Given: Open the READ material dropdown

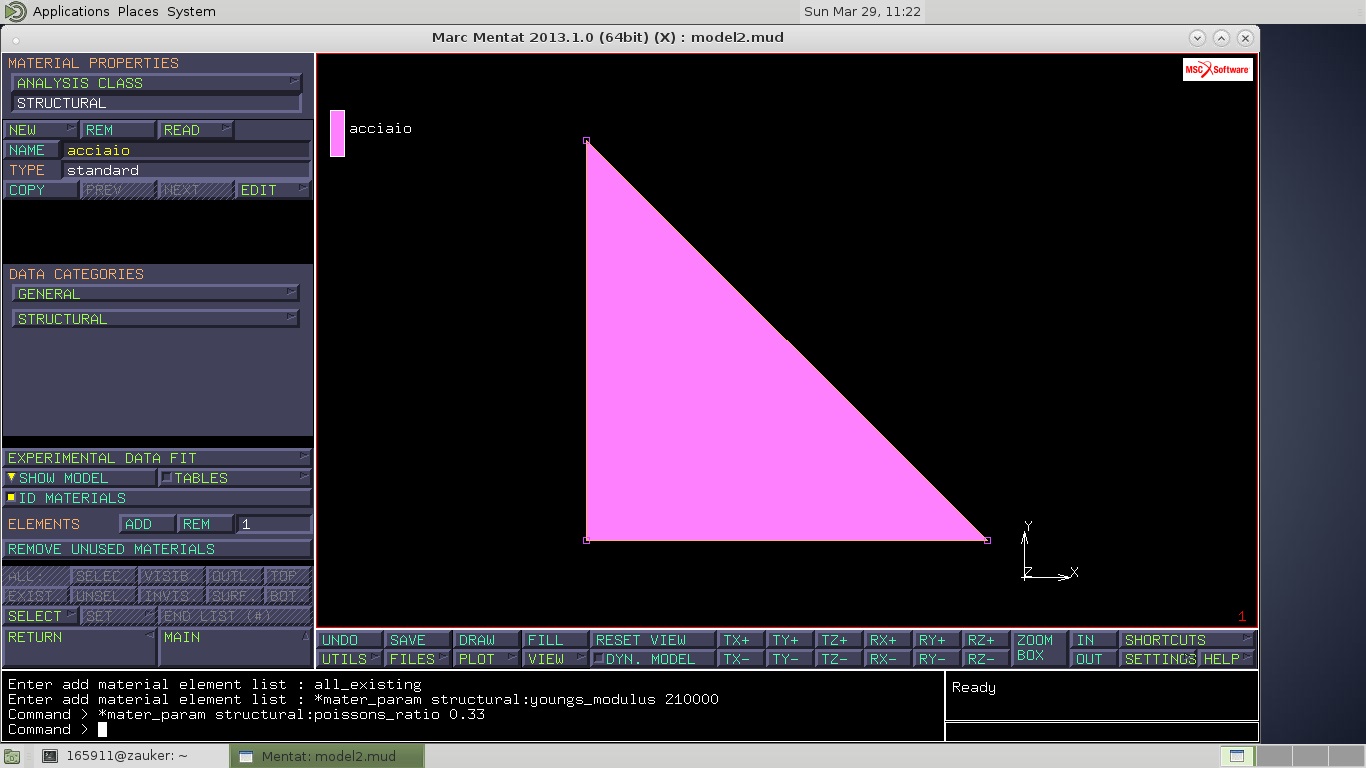Looking at the screenshot, I should 195,130.
